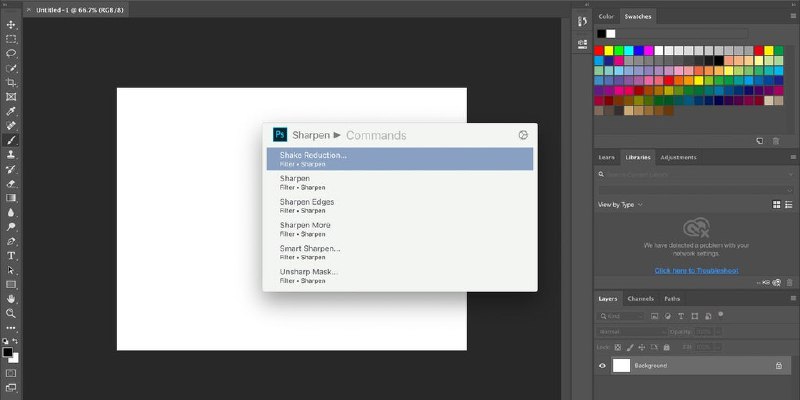The width and height of the screenshot is (800, 400).
Task: Toggle the adjustment layer filter
Action: coord(668,316)
